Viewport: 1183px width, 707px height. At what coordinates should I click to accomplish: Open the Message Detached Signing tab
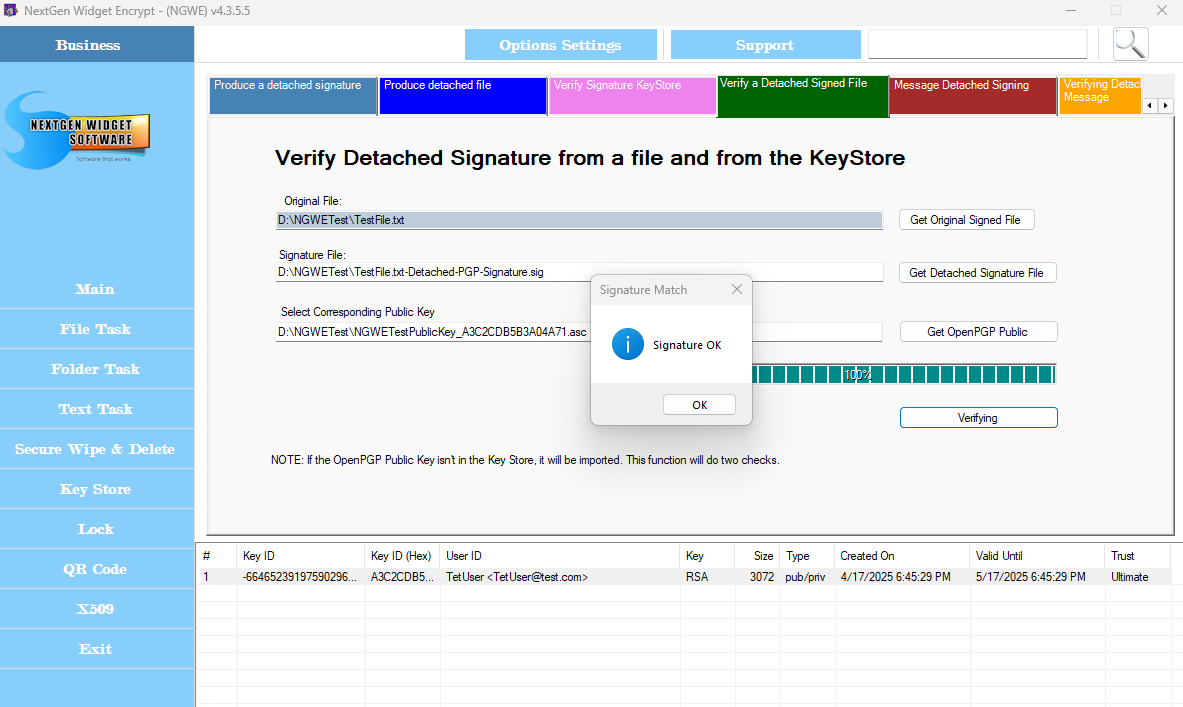click(973, 96)
